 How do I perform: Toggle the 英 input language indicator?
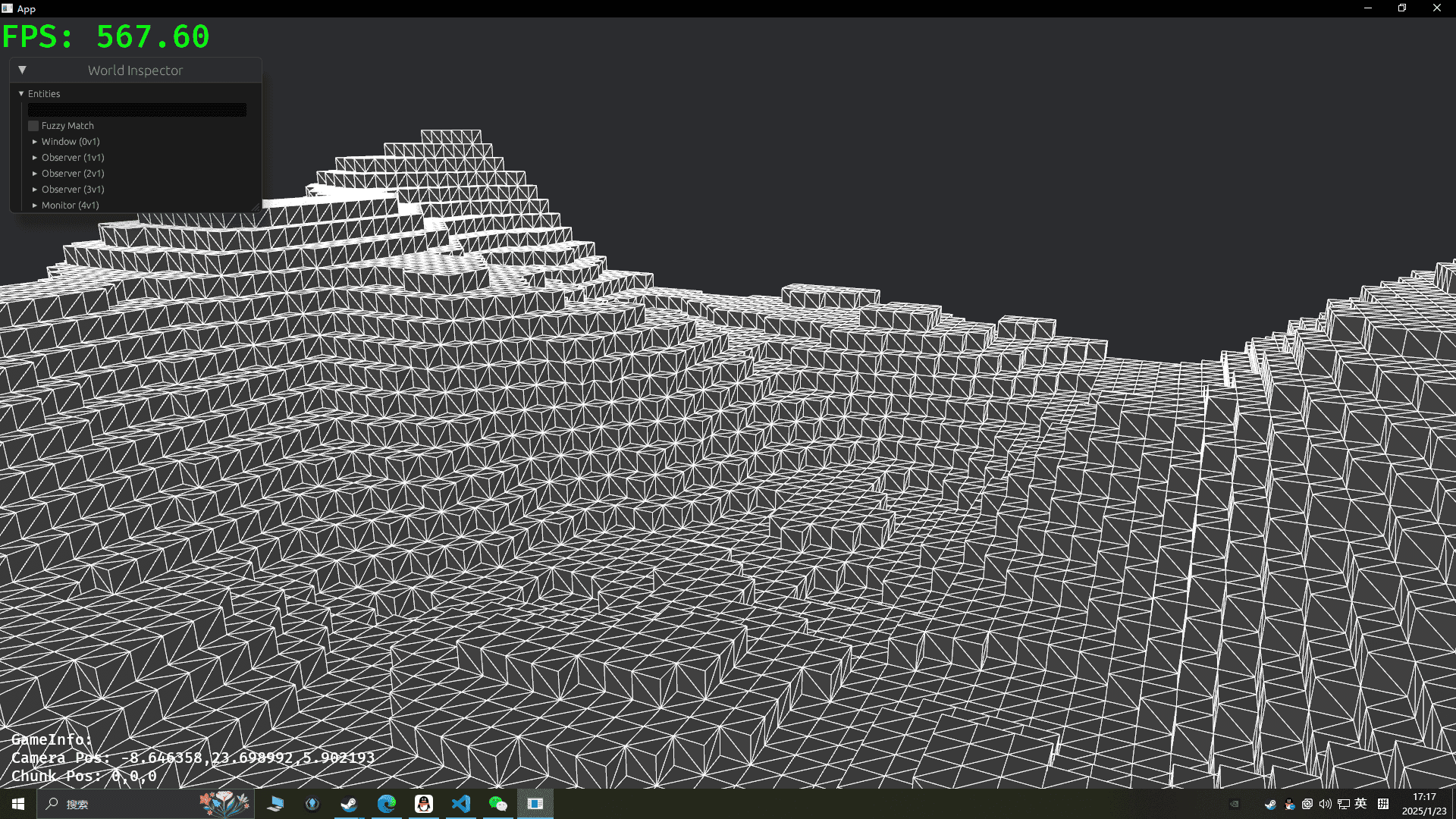point(1361,804)
